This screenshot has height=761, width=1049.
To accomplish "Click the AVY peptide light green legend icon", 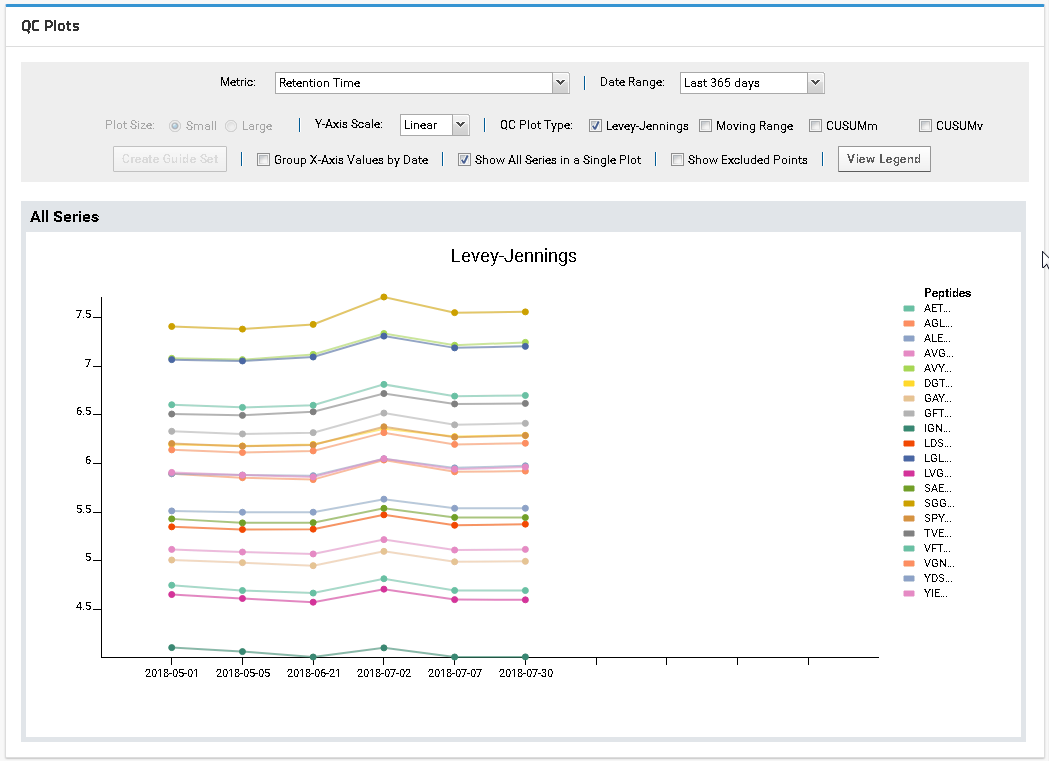I will 909,369.
